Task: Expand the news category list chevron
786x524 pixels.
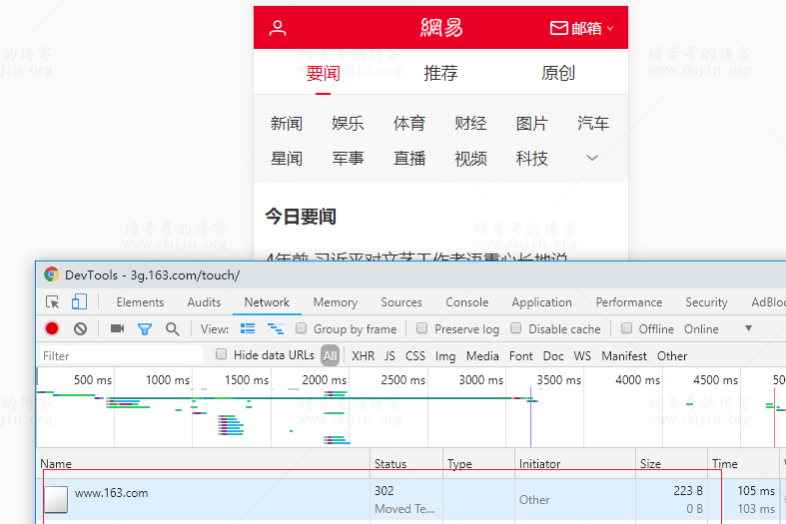Action: (592, 158)
